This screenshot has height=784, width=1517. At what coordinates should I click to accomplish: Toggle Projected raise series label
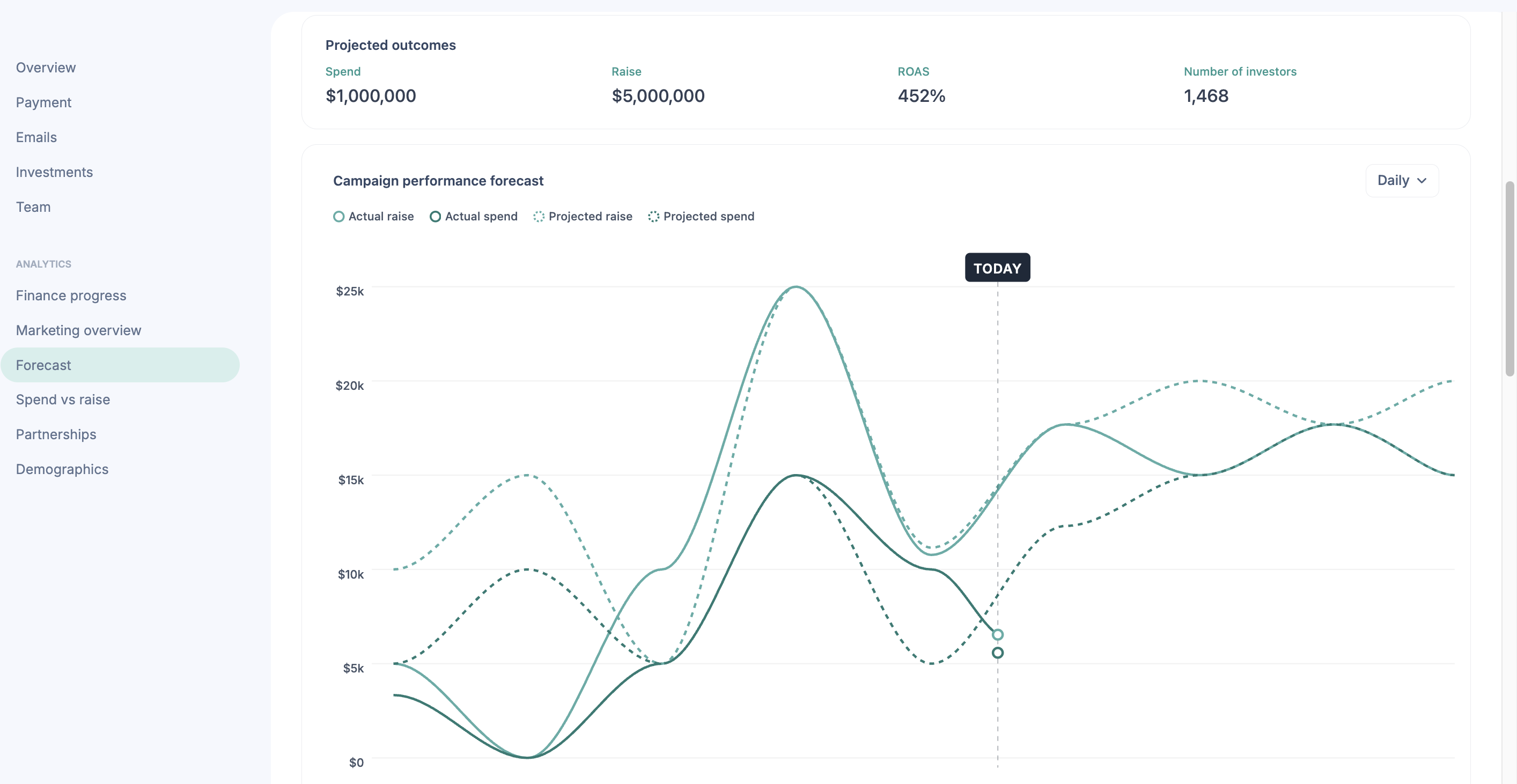click(x=590, y=217)
